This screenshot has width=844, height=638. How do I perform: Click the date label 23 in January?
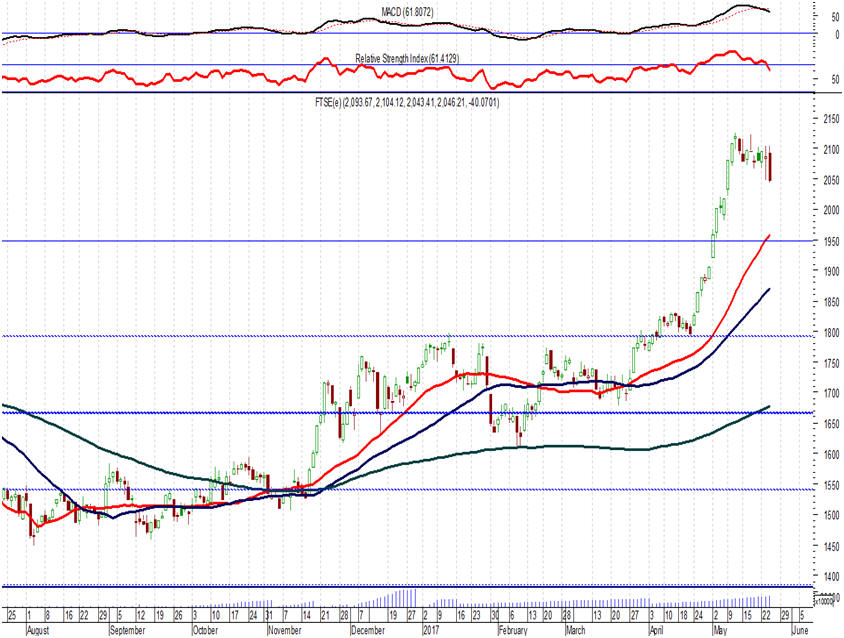476,615
